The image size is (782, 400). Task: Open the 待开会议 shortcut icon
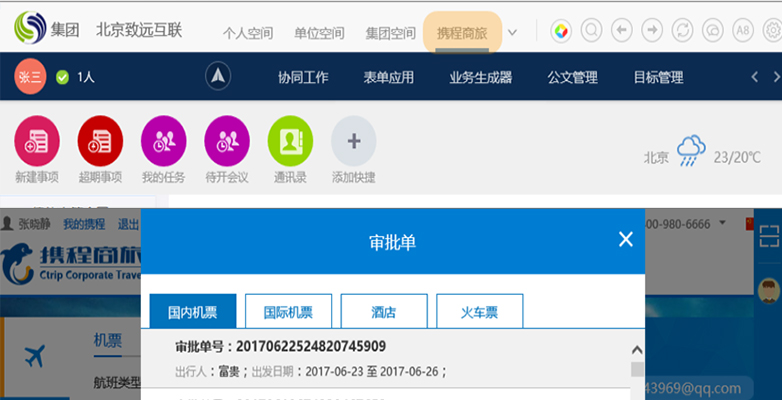(227, 141)
